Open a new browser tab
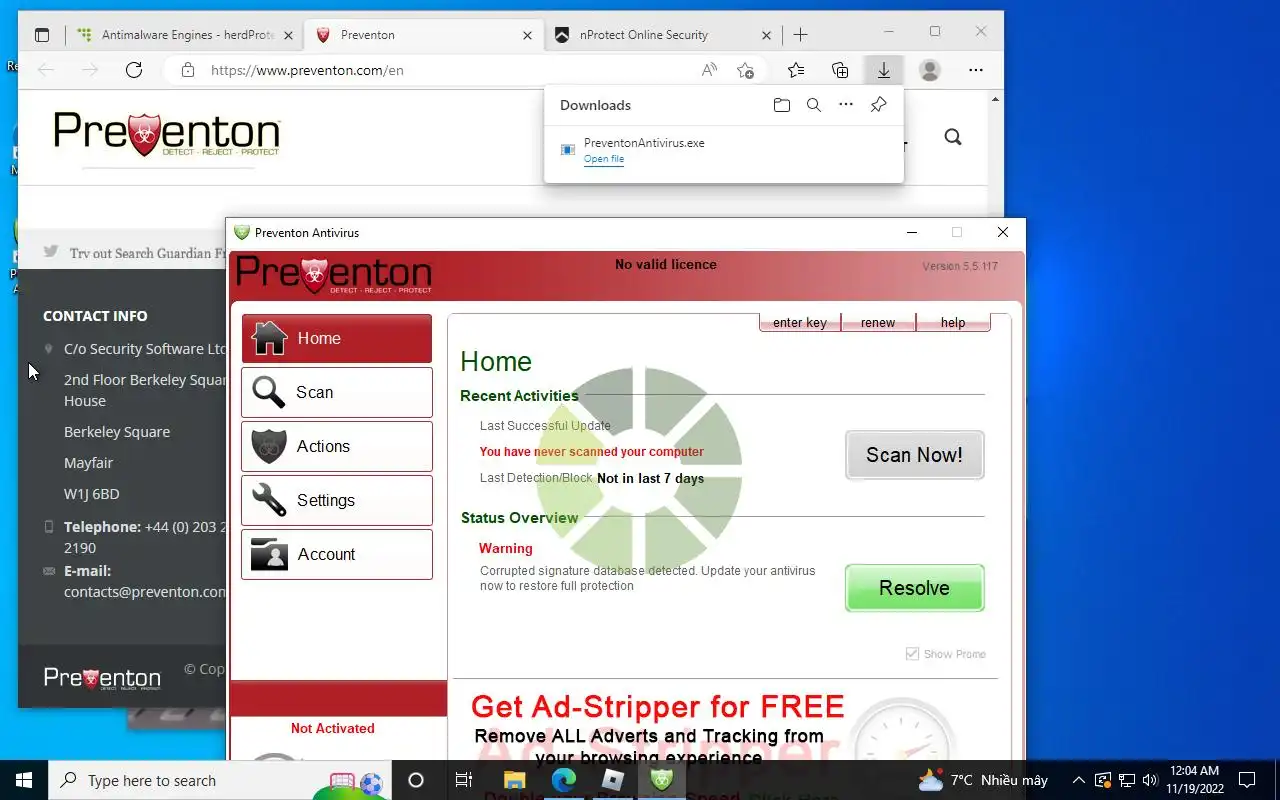The height and width of the screenshot is (800, 1280). click(x=800, y=35)
